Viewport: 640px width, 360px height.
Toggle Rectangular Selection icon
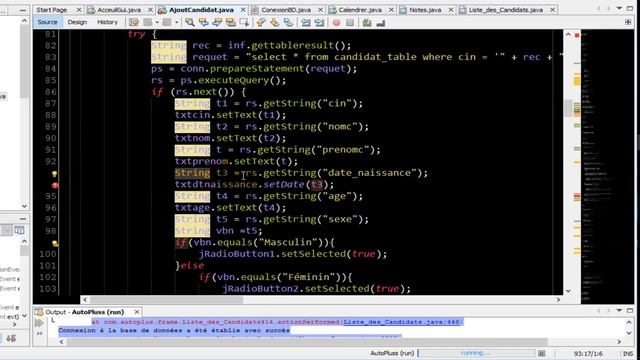[x=244, y=22]
